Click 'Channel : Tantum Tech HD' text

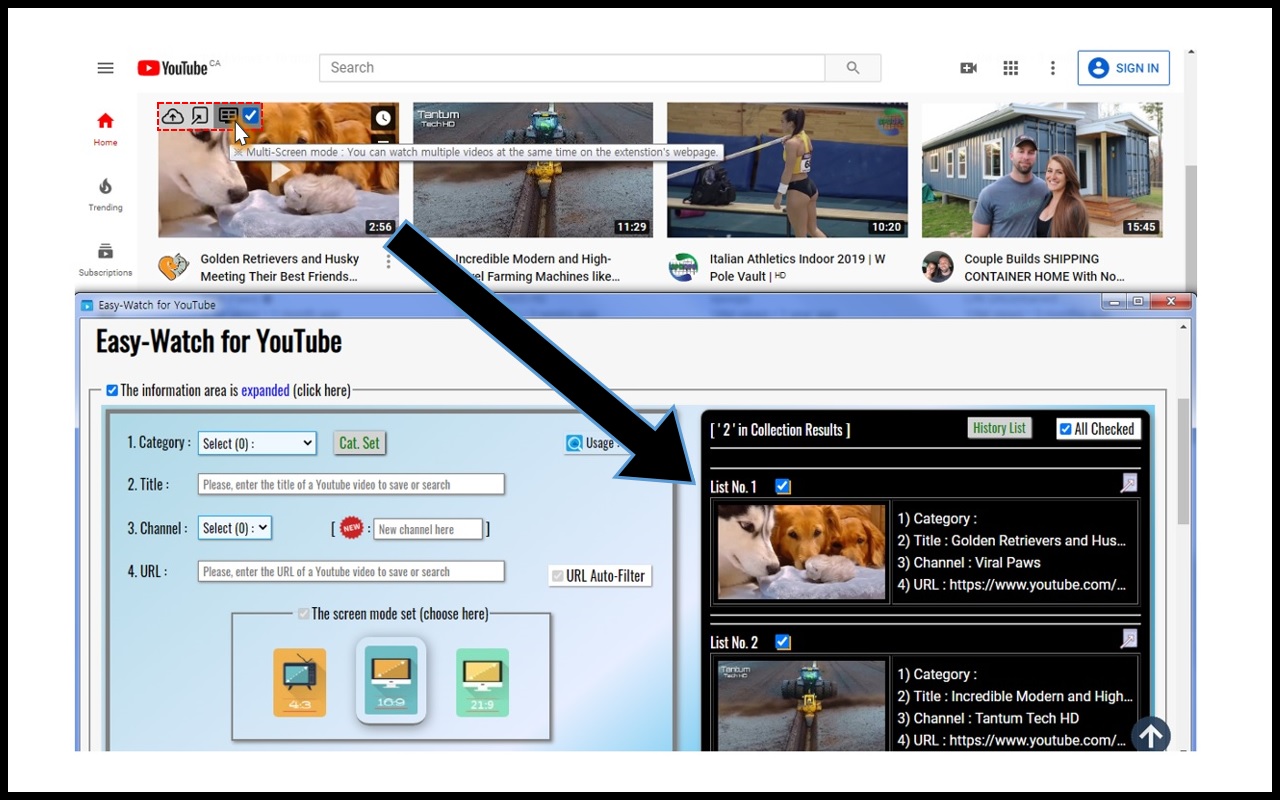tap(988, 718)
